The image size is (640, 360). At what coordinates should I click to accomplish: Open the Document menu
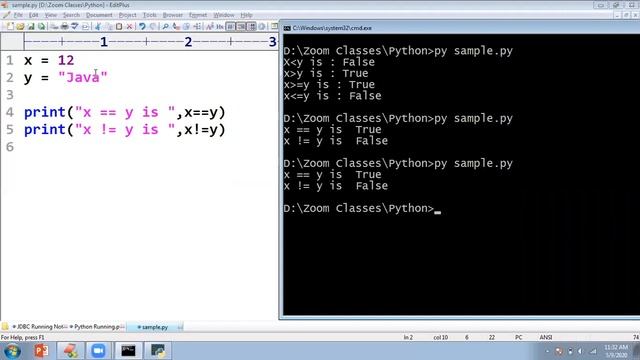click(99, 15)
